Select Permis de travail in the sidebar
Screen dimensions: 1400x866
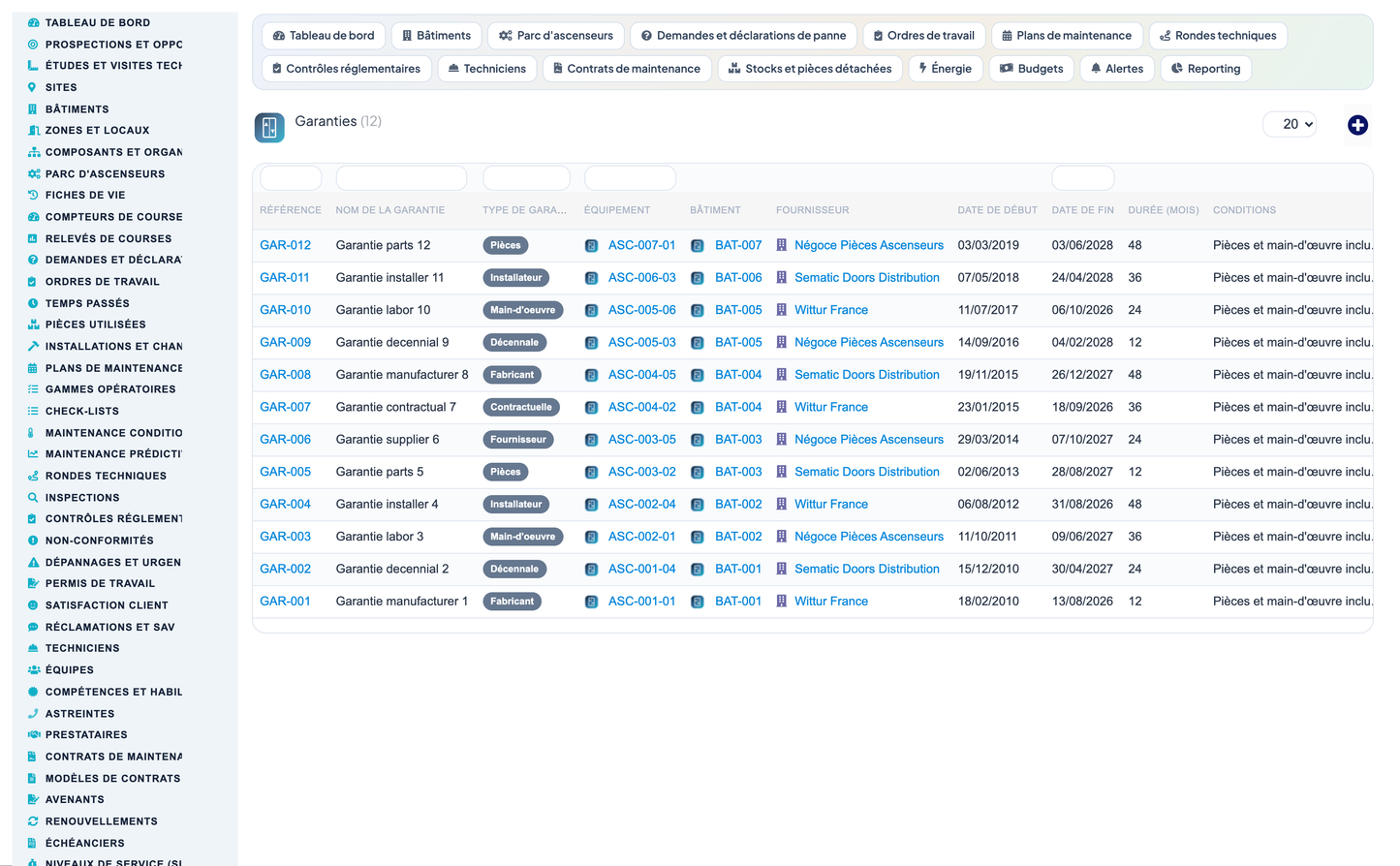[x=100, y=583]
